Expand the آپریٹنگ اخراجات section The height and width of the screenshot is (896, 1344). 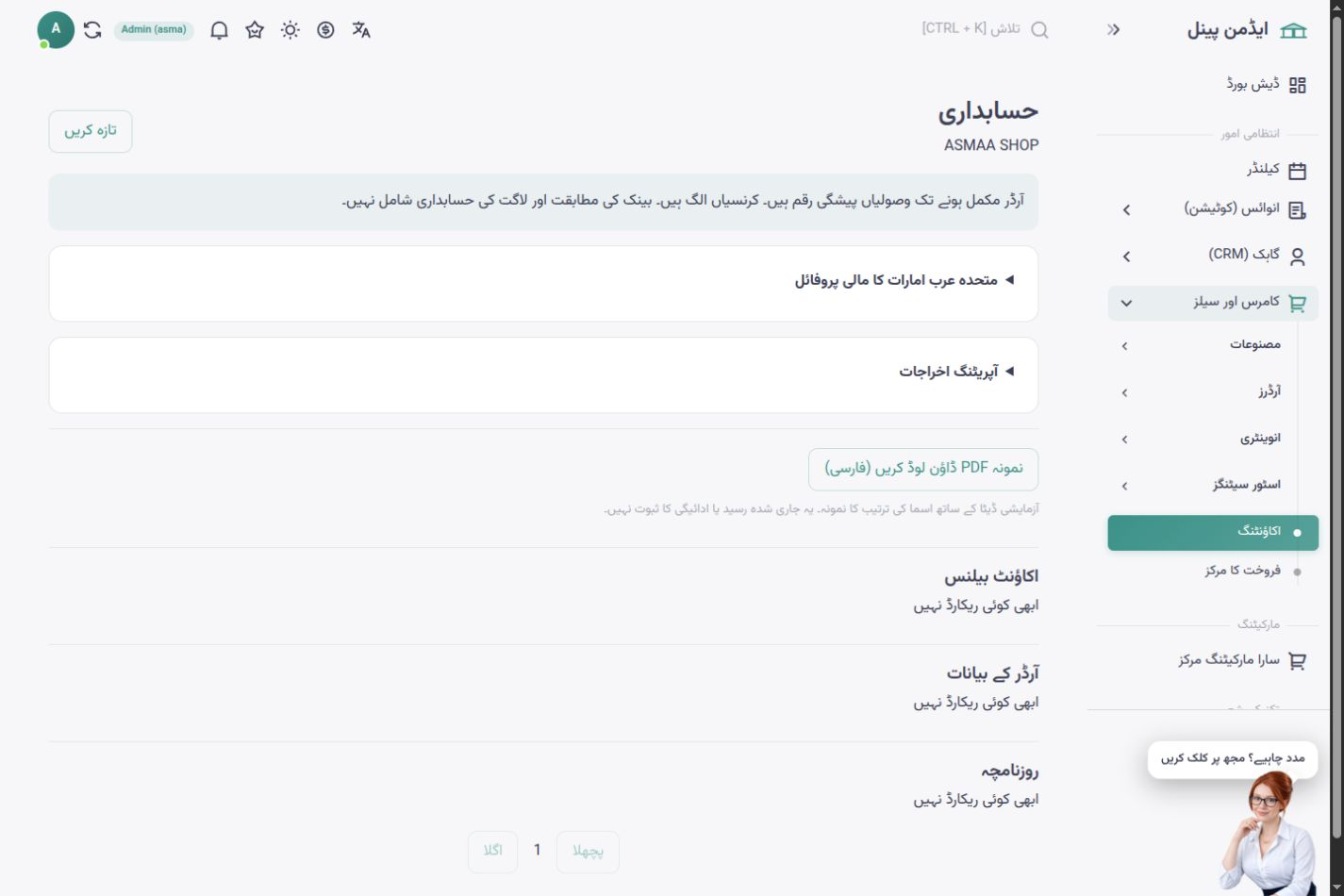tap(543, 372)
